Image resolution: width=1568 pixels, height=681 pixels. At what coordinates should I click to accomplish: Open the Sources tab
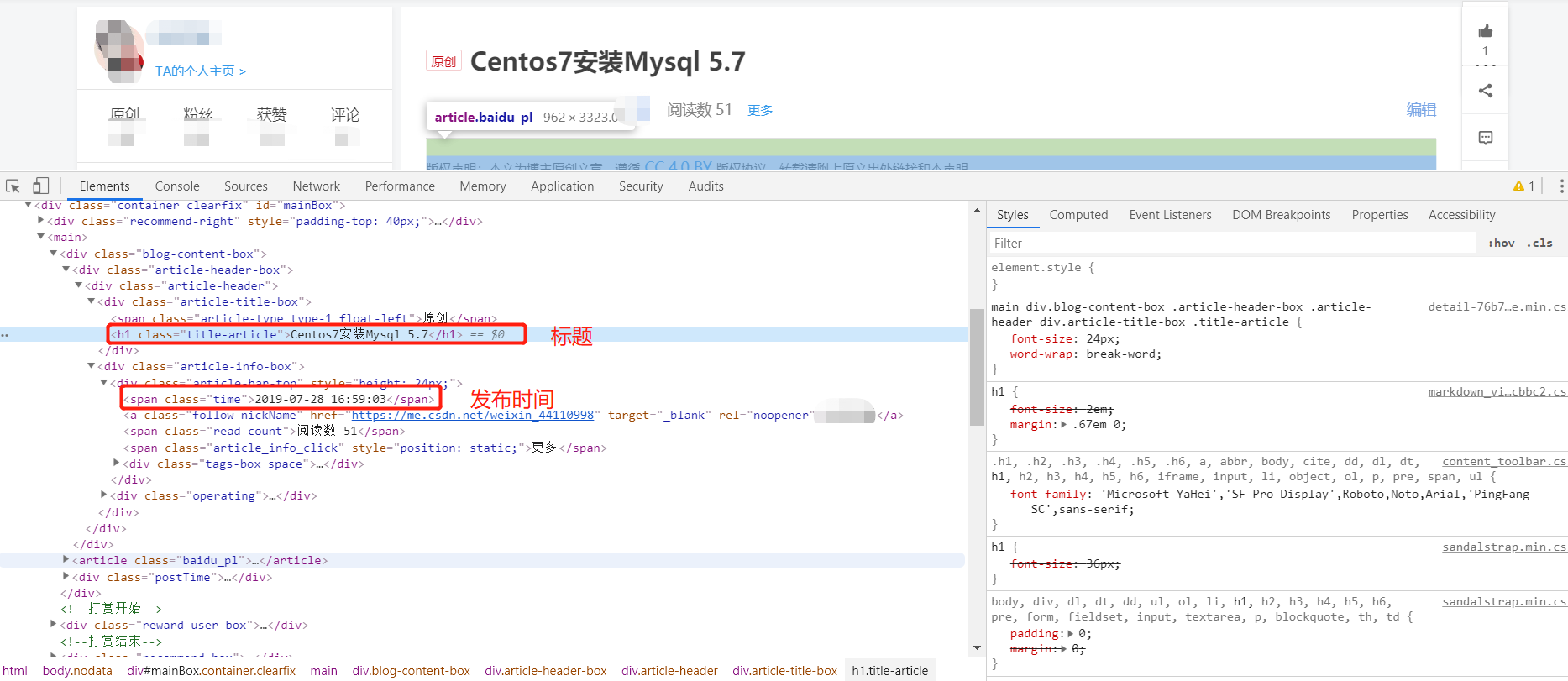click(246, 186)
